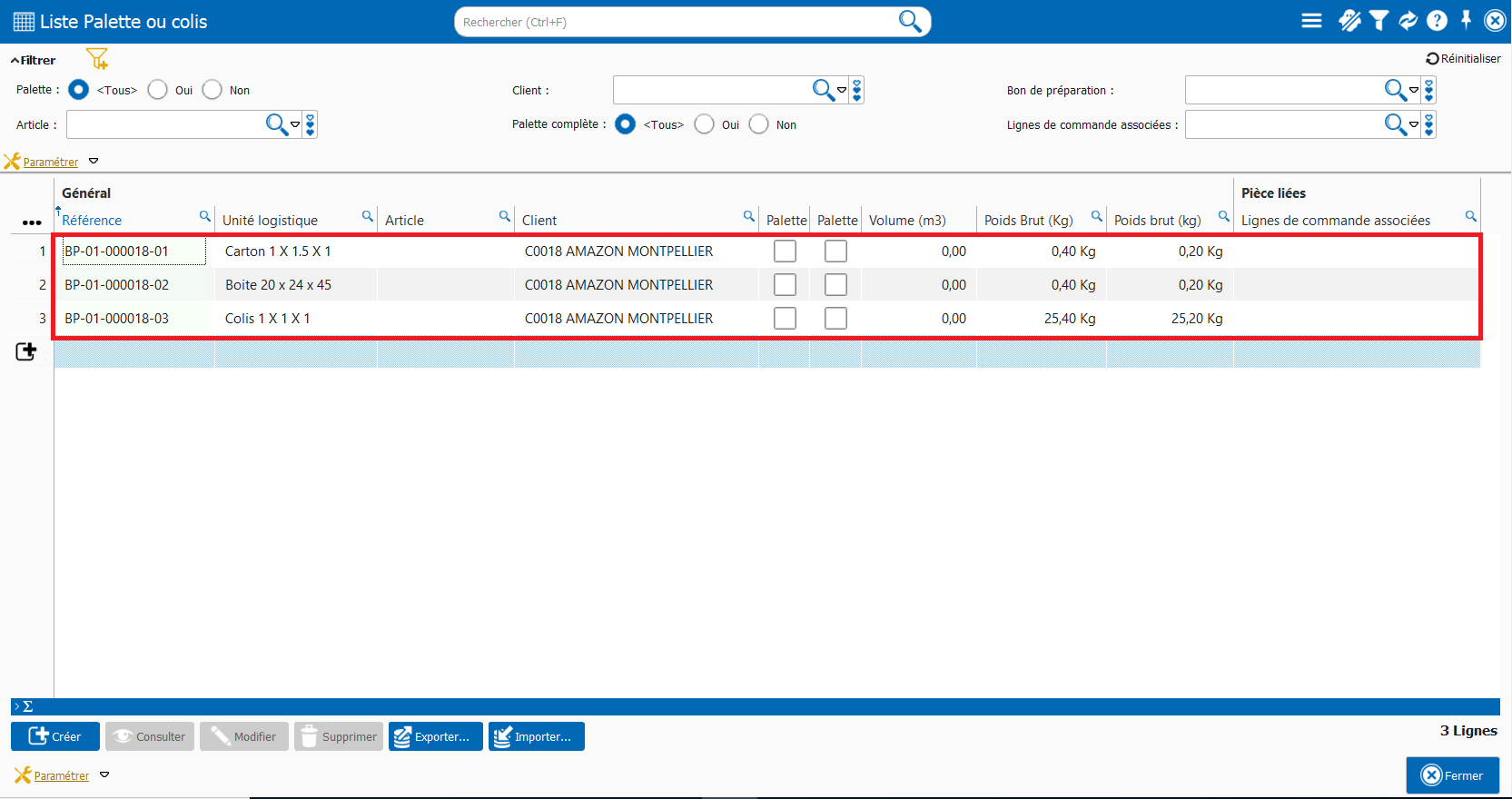
Task: Open the Bon de préparation dropdown arrow
Action: point(1414,90)
